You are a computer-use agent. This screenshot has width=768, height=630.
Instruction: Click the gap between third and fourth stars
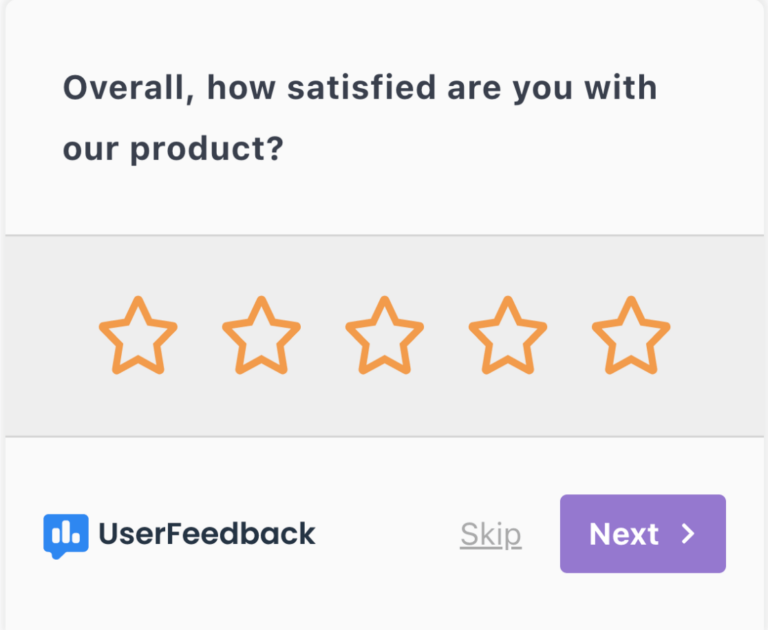[x=446, y=336]
